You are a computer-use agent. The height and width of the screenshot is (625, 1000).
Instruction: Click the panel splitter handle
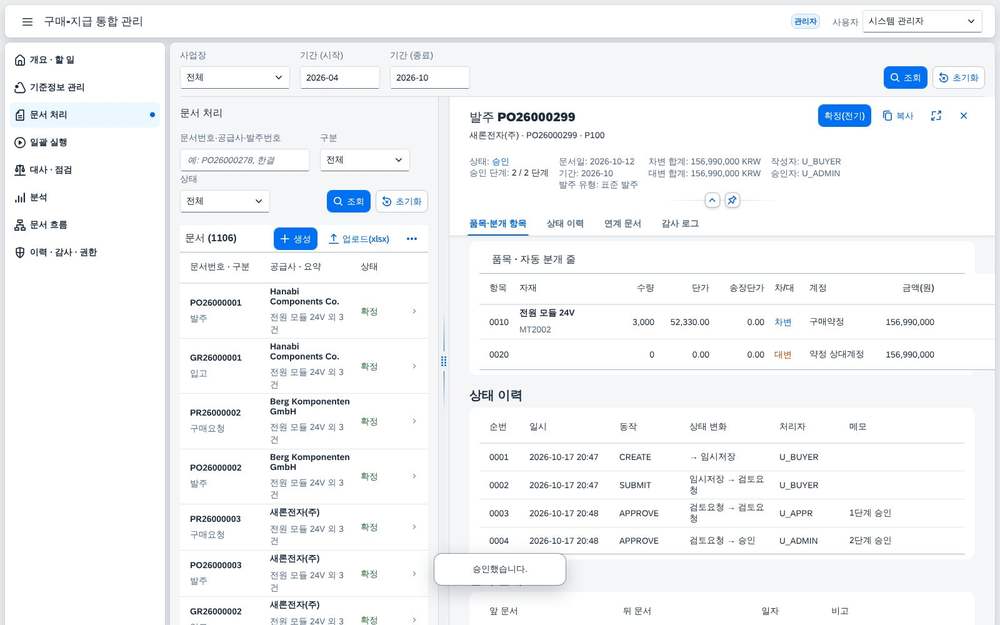pyautogui.click(x=444, y=361)
